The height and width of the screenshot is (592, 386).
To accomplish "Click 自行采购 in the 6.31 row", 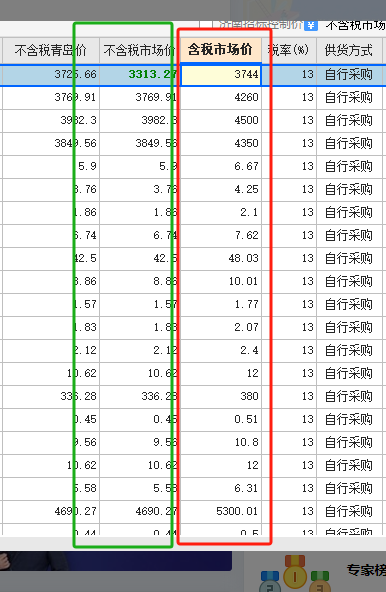I will (x=349, y=489).
